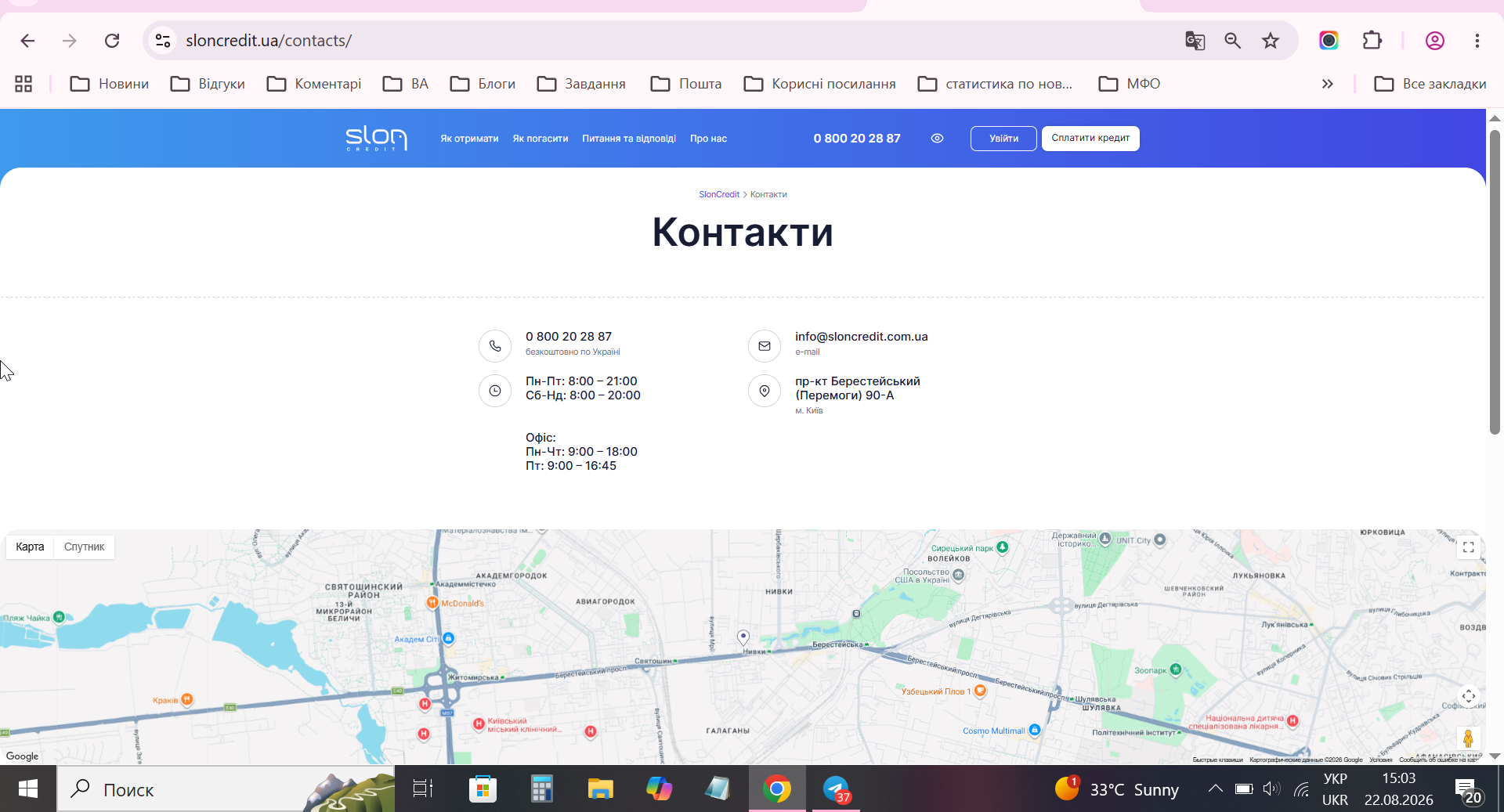Open weather widget 33°C Sunny
1504x812 pixels.
(1116, 789)
